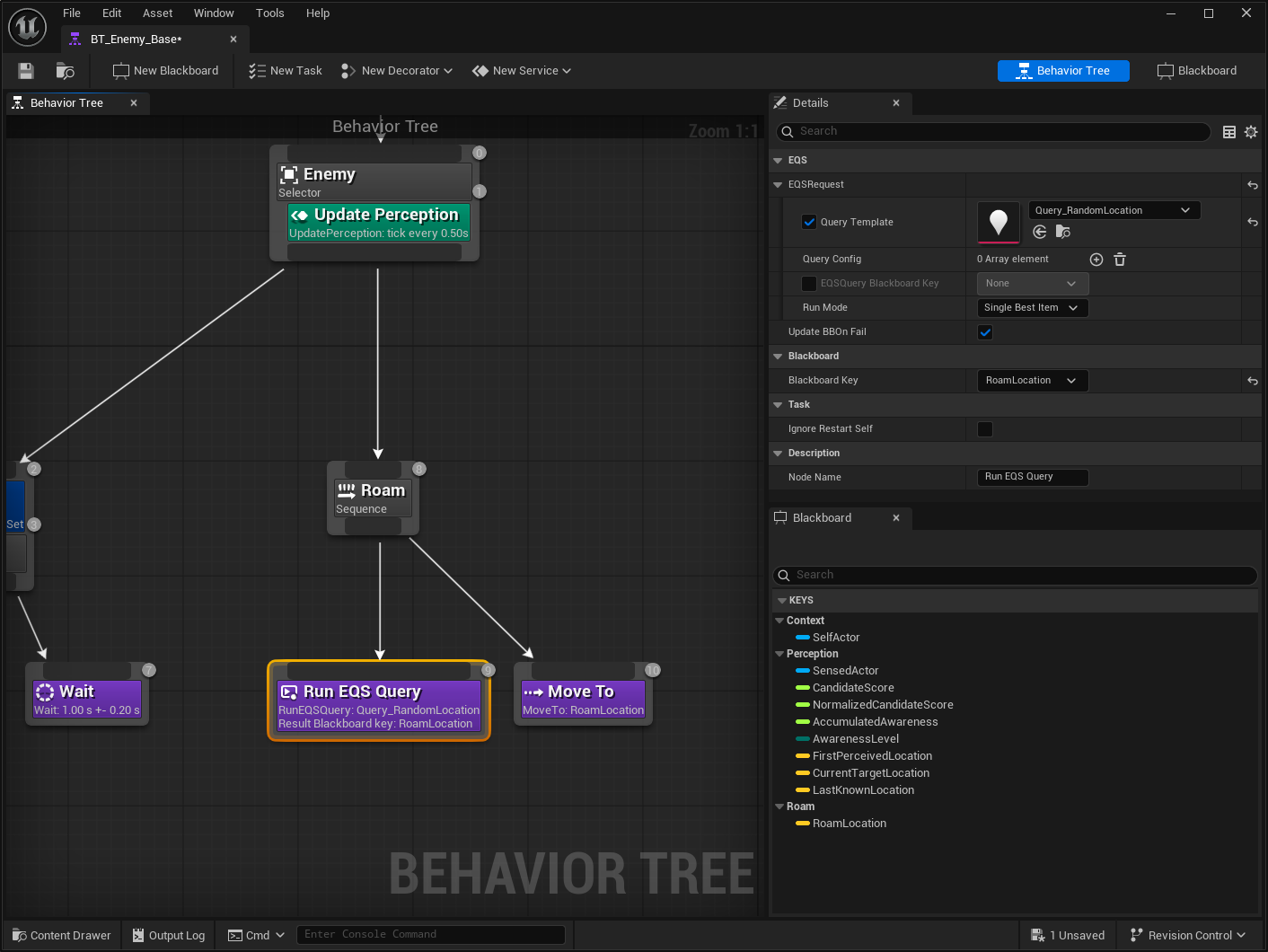Open the New Decorator dropdown

[x=396, y=70]
